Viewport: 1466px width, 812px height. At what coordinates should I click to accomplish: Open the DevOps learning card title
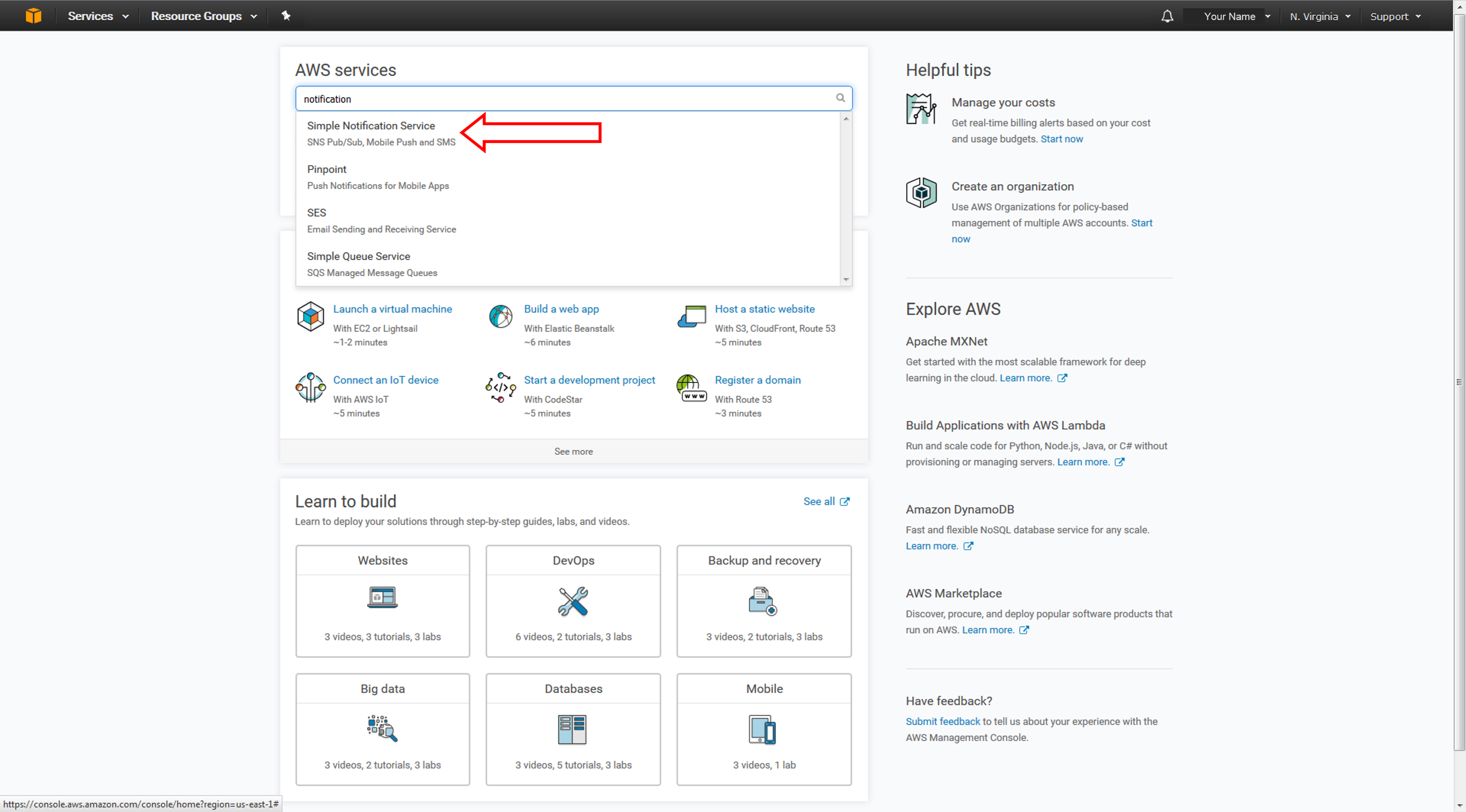[x=573, y=560]
